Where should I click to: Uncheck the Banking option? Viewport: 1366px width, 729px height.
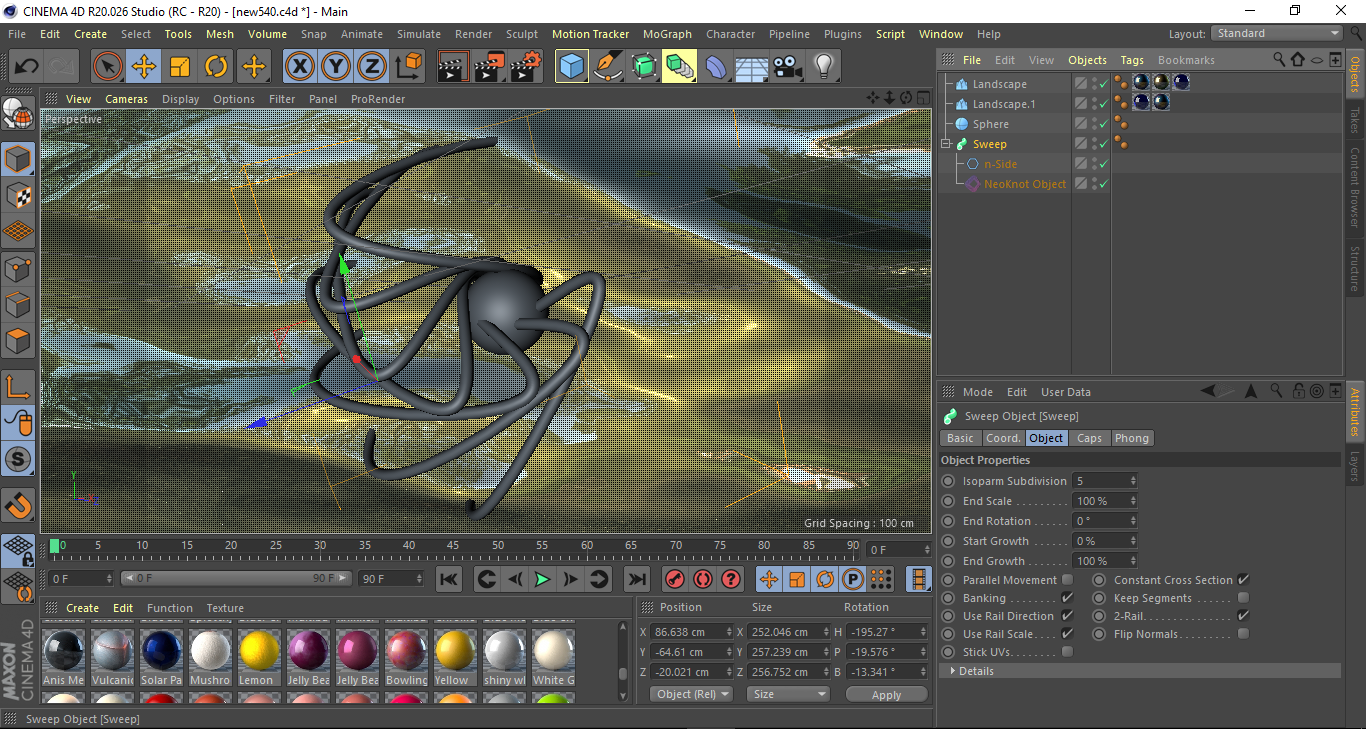coord(1067,598)
